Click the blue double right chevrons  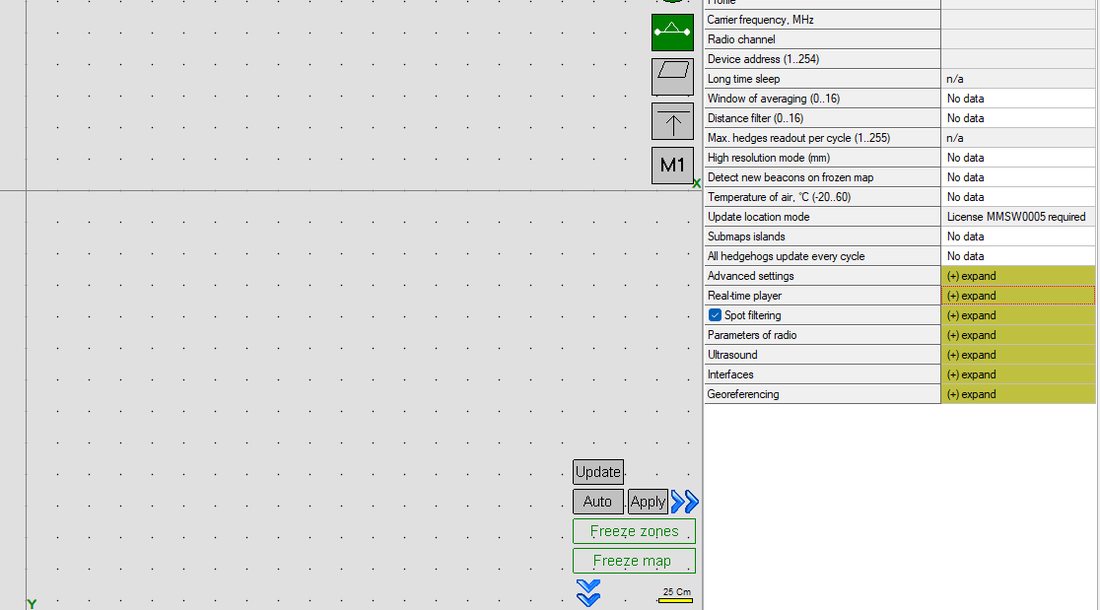click(x=685, y=501)
